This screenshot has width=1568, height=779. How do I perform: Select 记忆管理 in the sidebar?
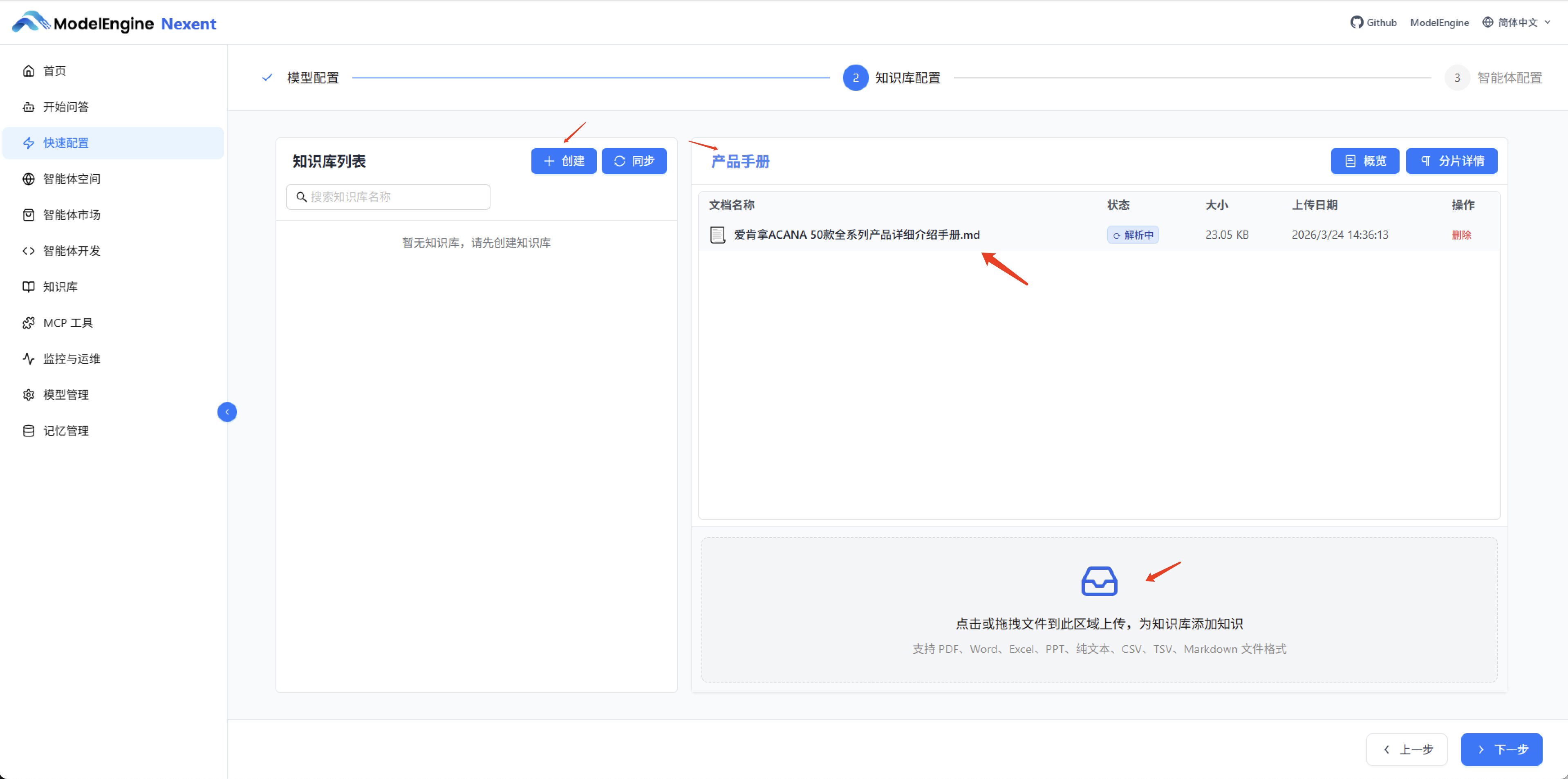(66, 430)
